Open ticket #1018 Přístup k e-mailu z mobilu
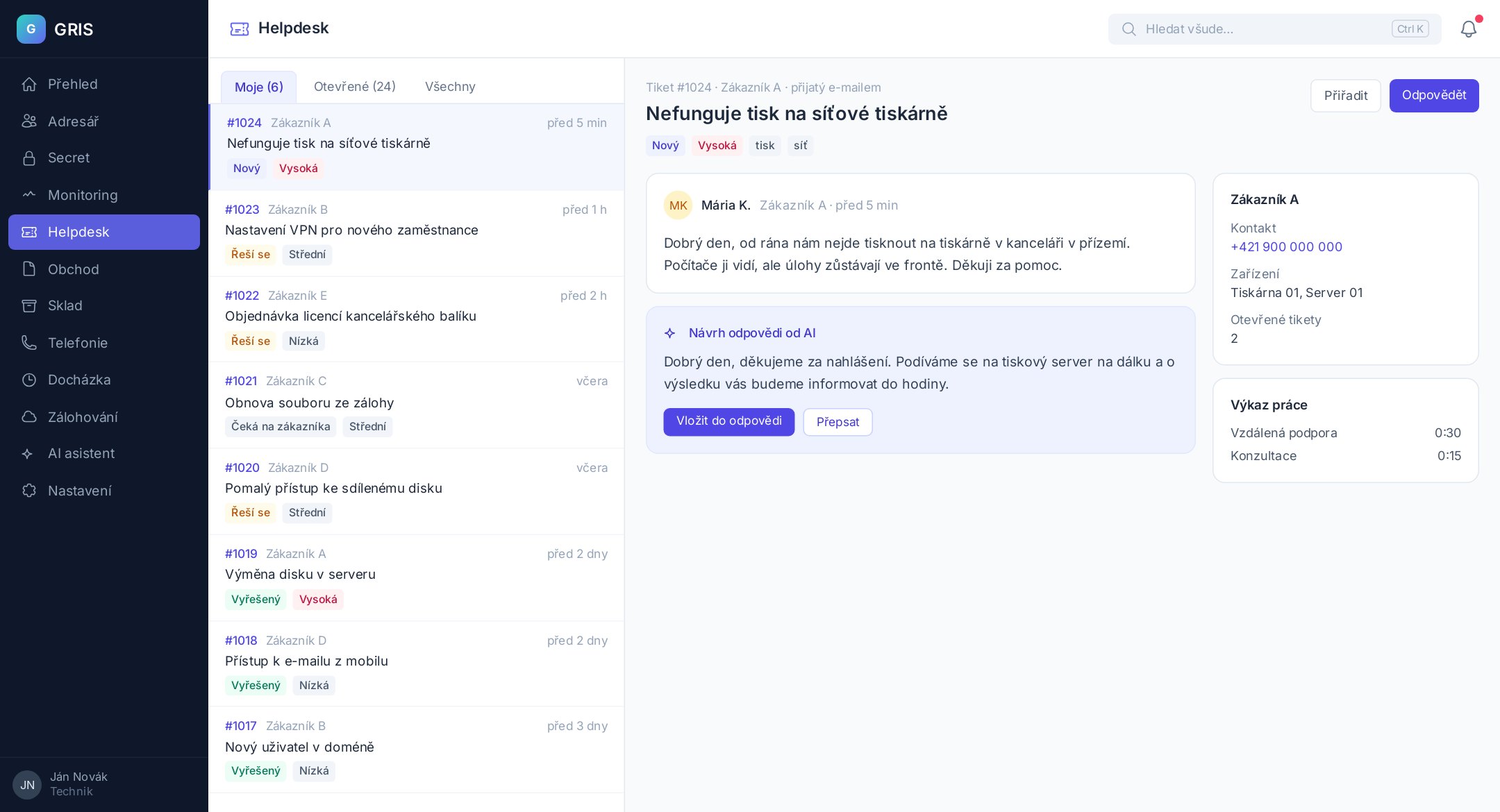Screen dimensions: 1500x812 416,663
